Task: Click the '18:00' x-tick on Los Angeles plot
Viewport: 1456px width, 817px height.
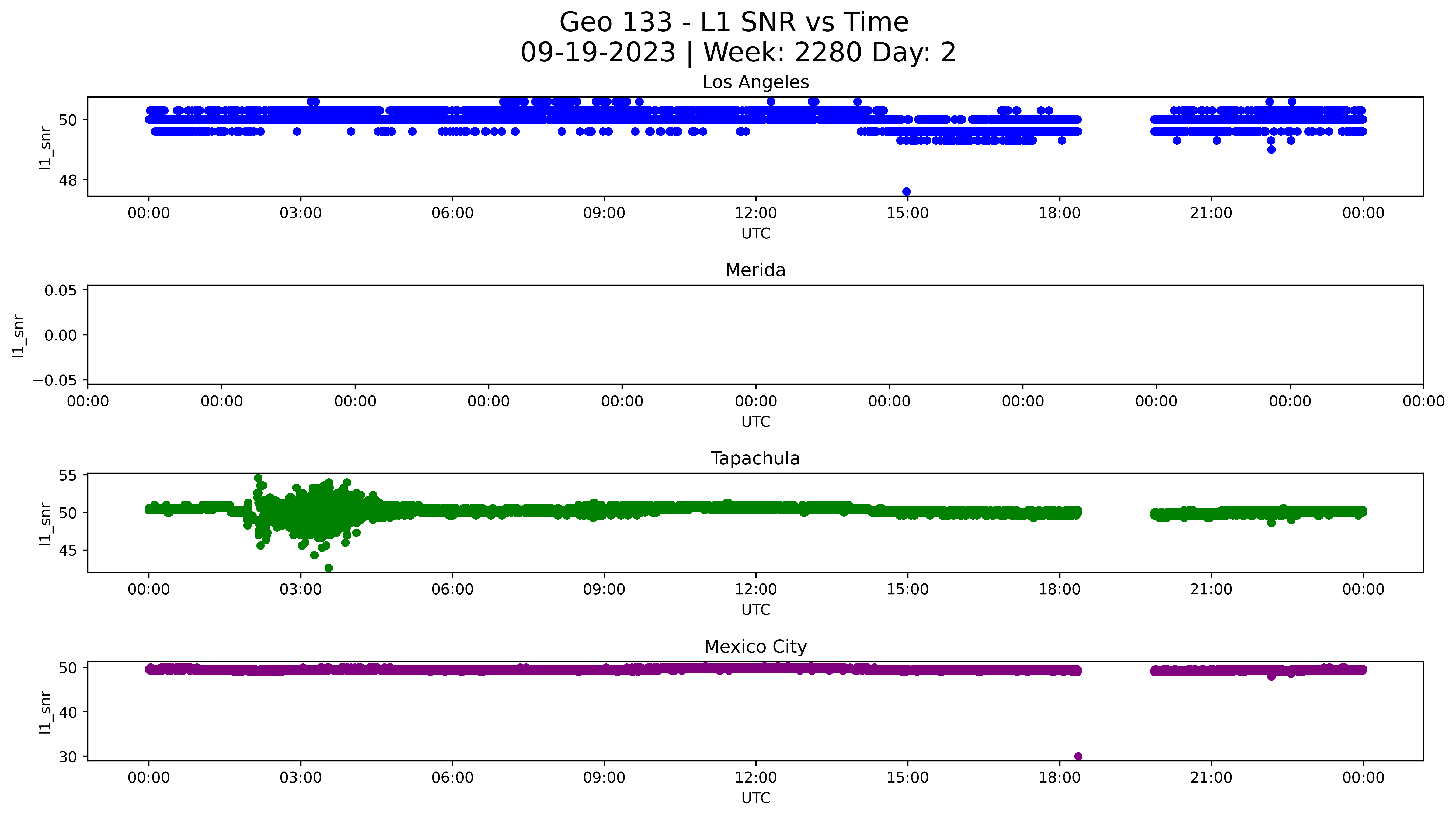Action: (1060, 213)
